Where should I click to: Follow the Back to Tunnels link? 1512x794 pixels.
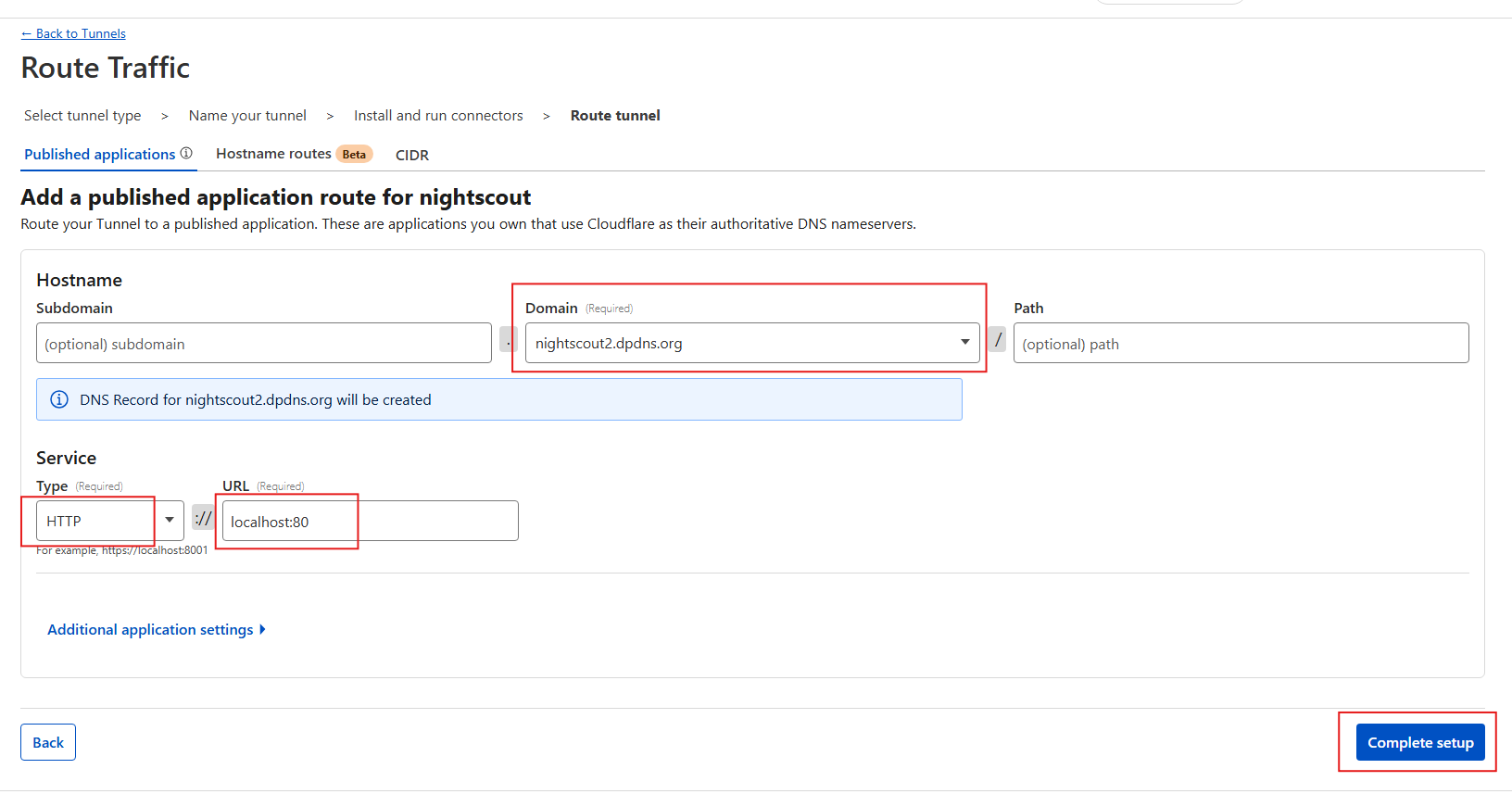(73, 33)
